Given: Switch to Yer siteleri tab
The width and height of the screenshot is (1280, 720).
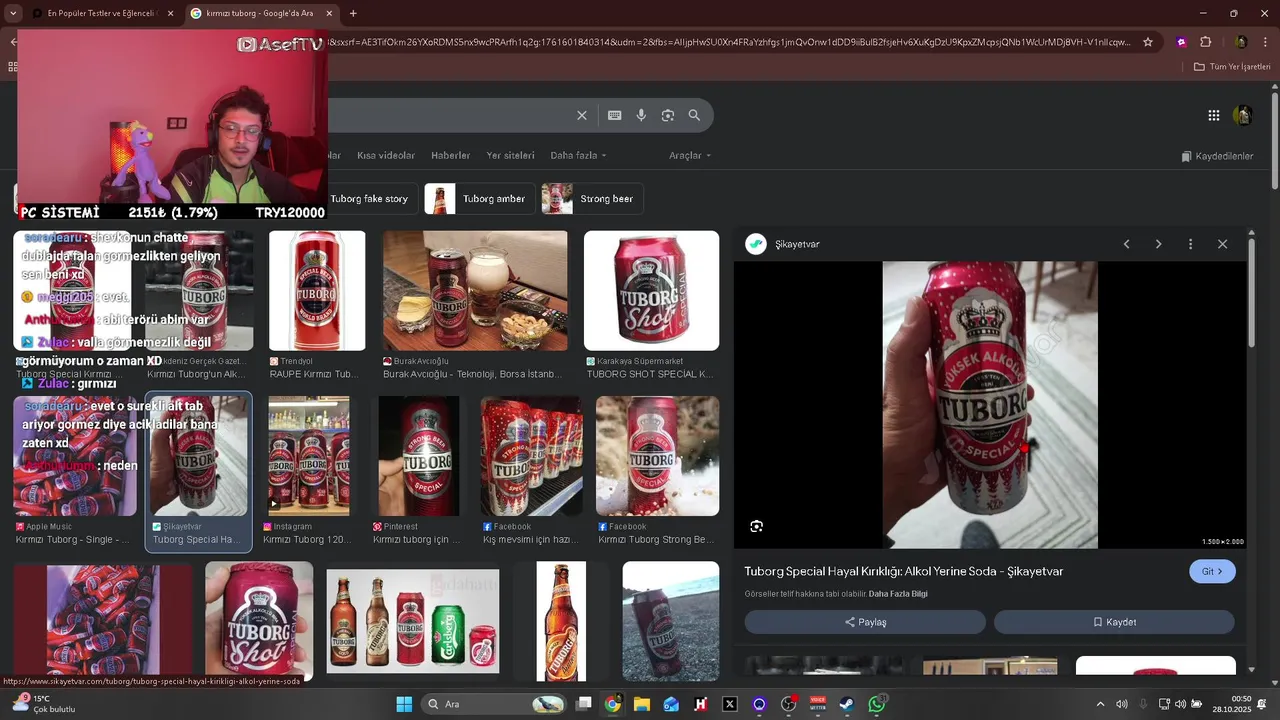Looking at the screenshot, I should [x=510, y=156].
